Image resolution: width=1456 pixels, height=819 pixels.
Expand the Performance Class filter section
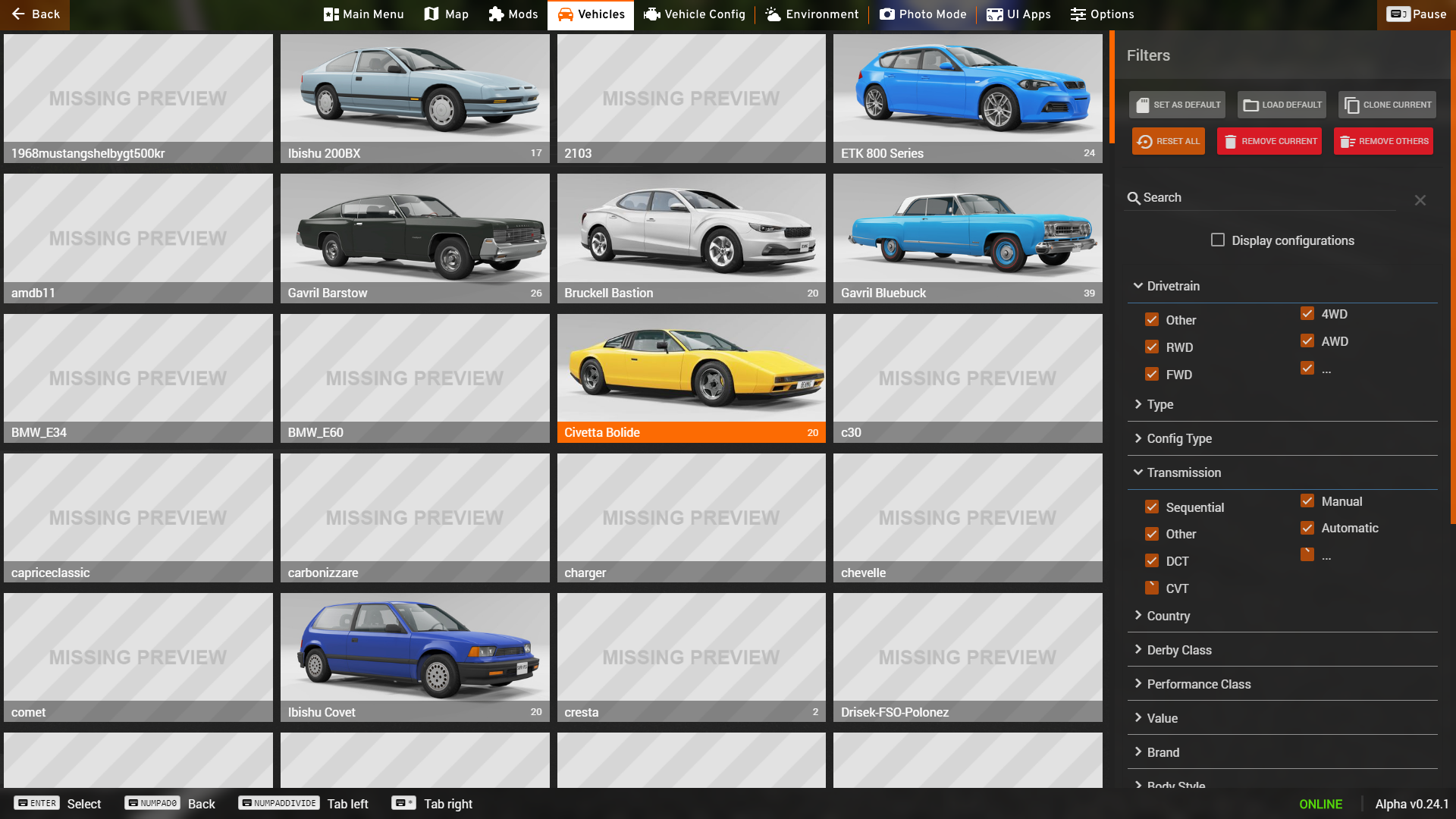coord(1282,684)
